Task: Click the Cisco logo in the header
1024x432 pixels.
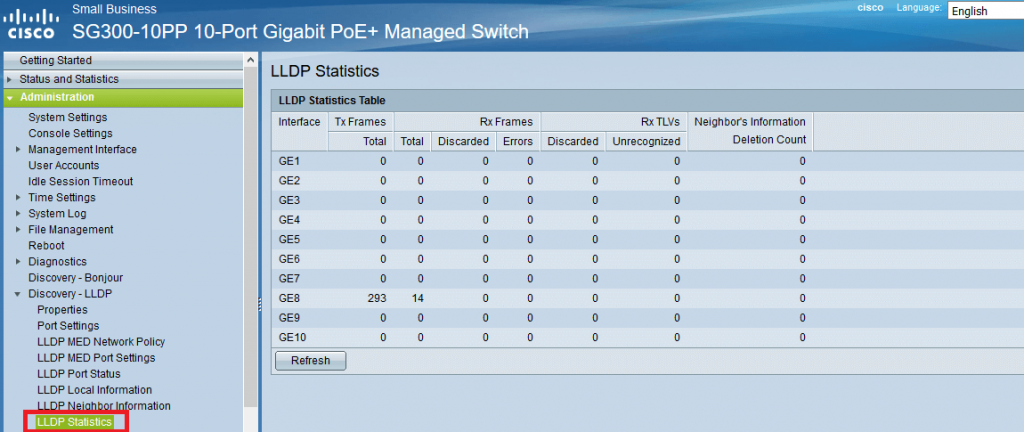Action: pyautogui.click(x=31, y=24)
